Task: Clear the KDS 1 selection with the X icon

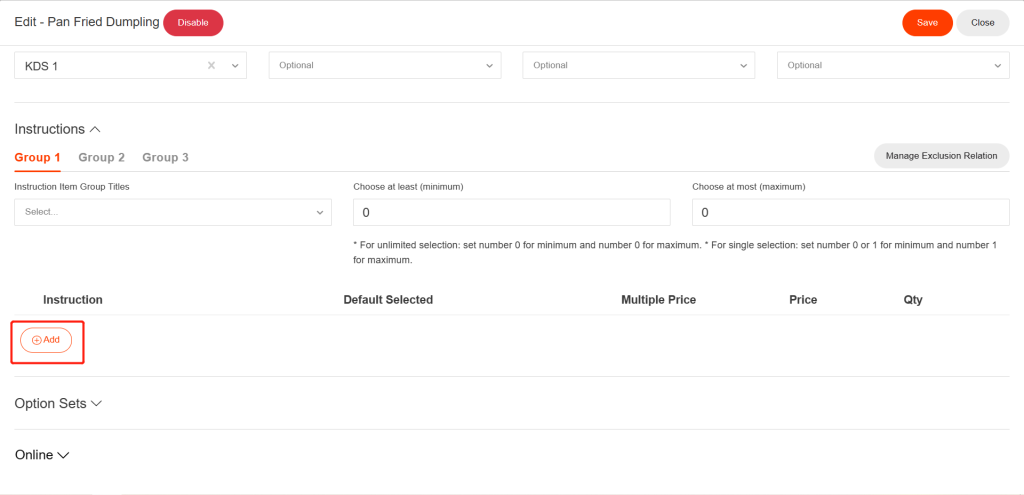Action: 211,66
